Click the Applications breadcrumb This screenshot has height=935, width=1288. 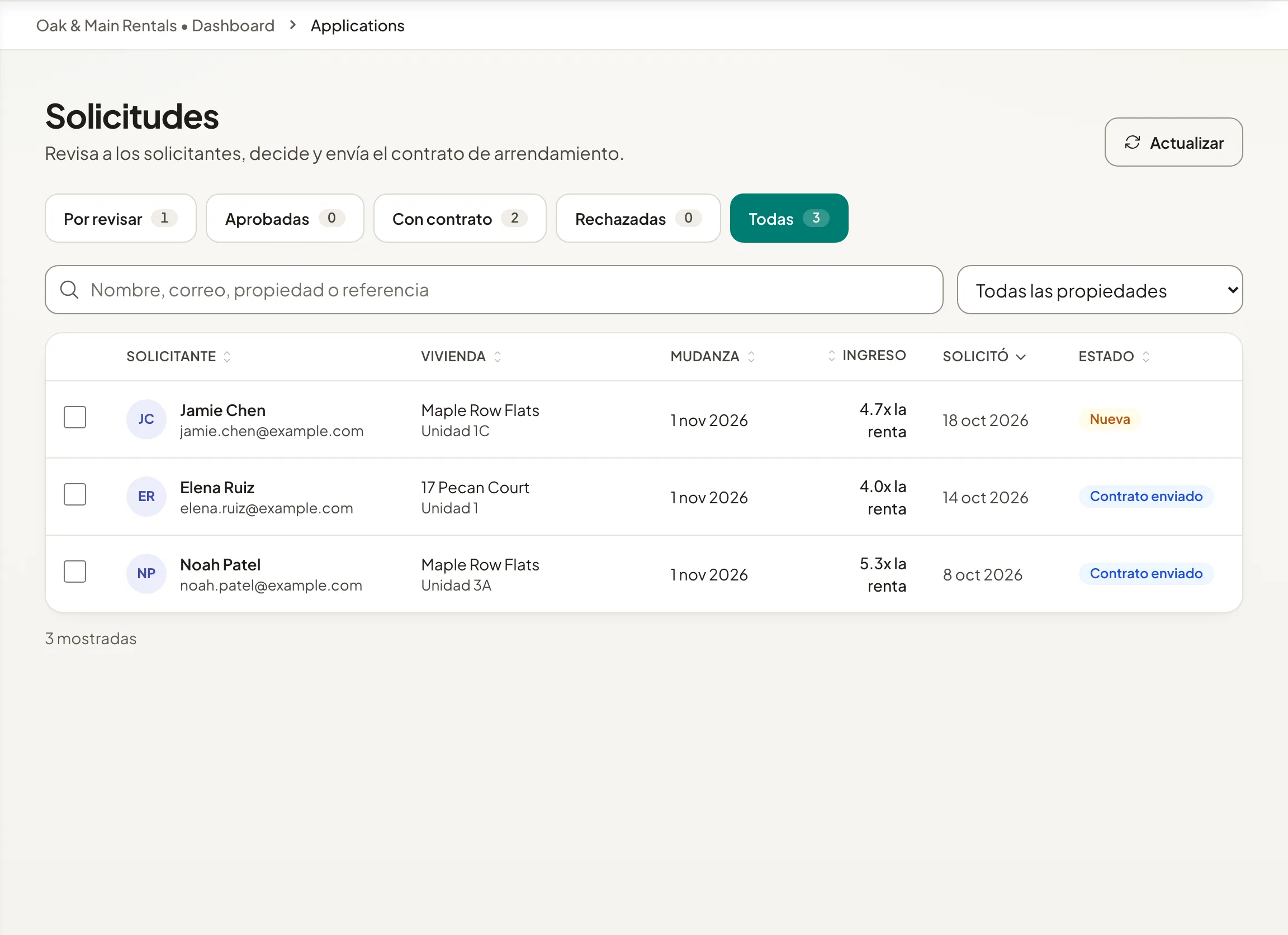pos(357,26)
